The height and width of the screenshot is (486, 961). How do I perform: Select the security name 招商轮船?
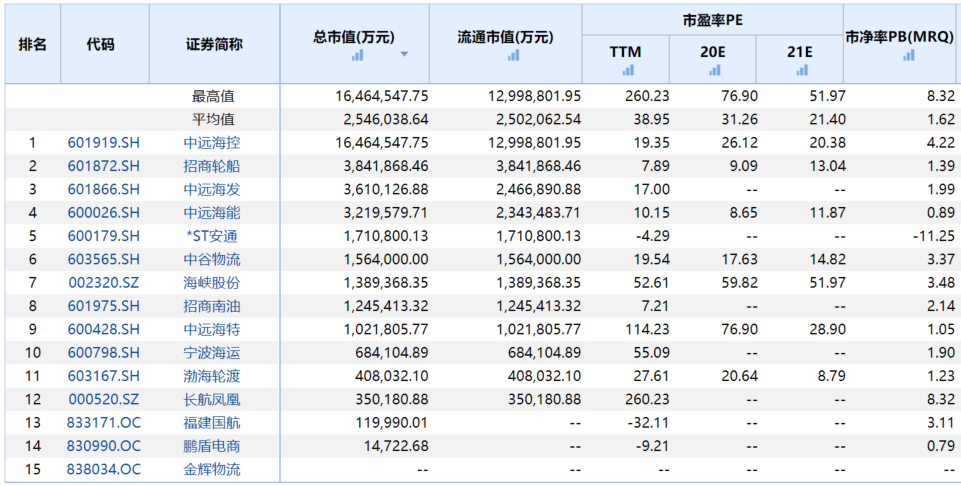click(x=212, y=166)
